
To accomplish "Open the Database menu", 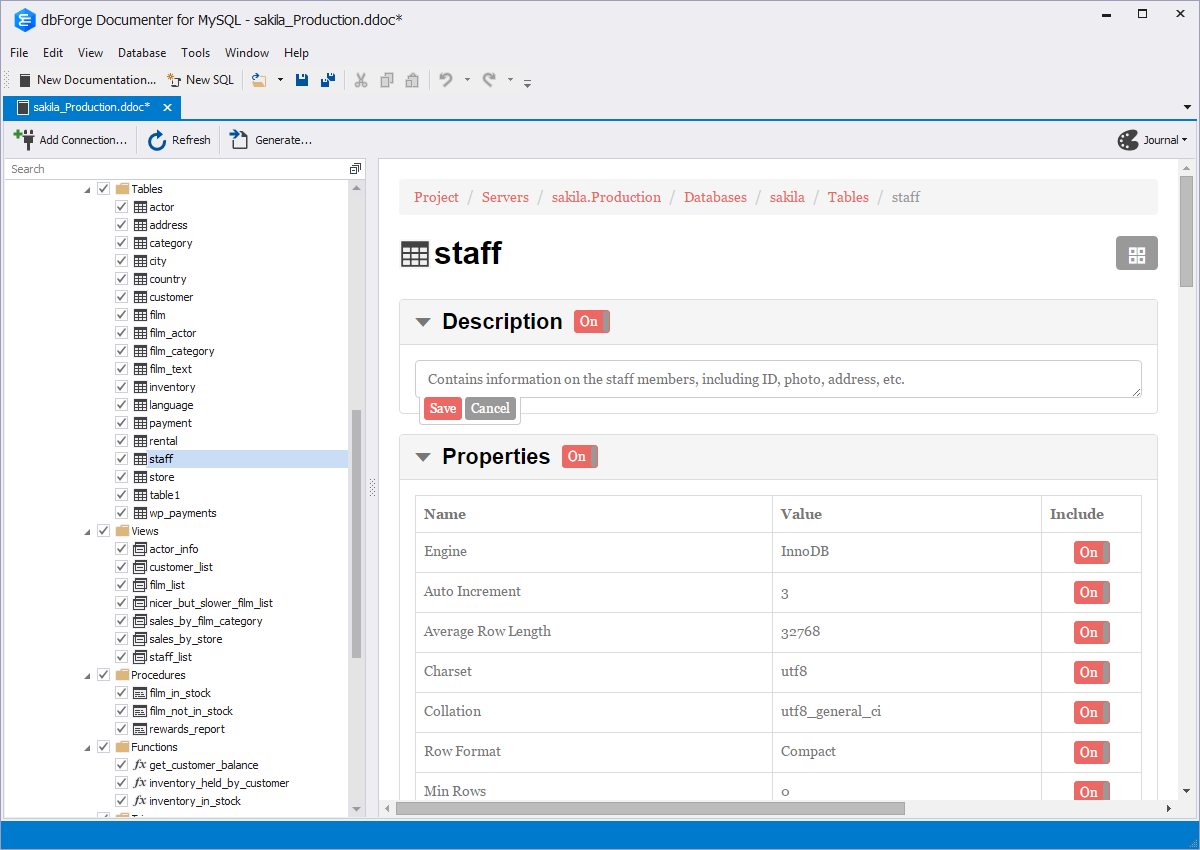I will pyautogui.click(x=142, y=53).
